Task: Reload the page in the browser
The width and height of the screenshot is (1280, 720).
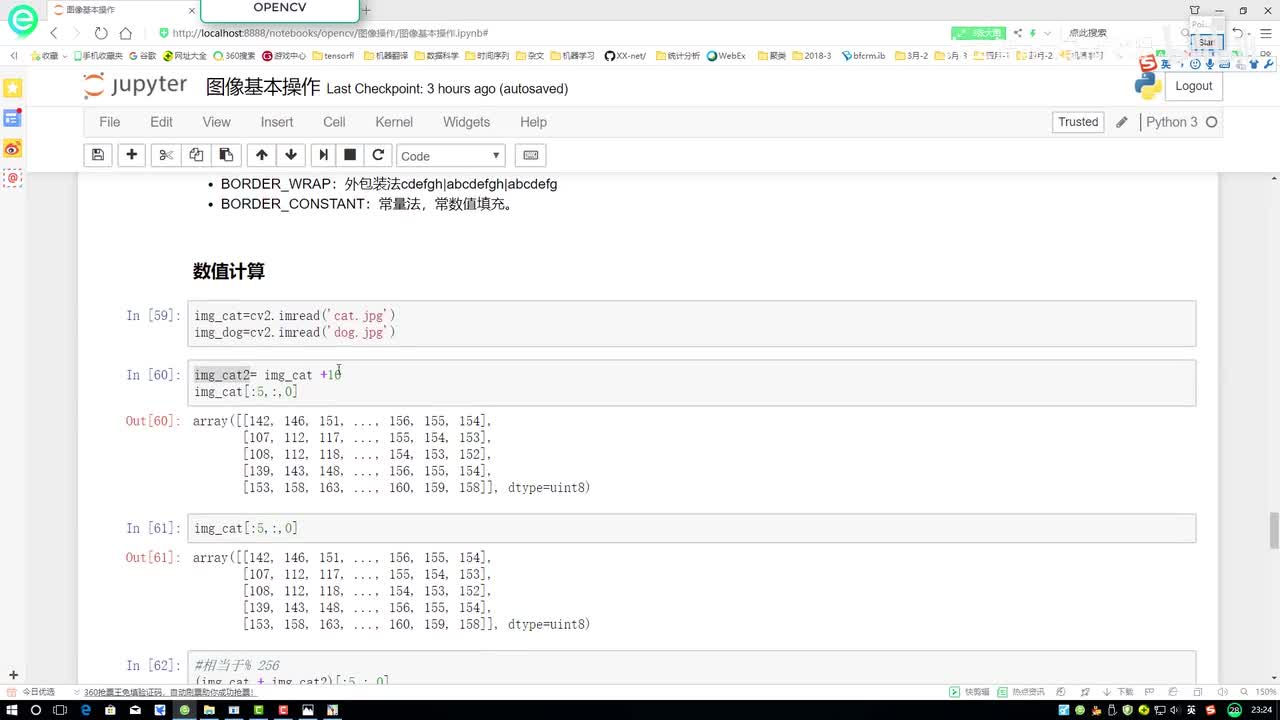Action: pyautogui.click(x=101, y=33)
